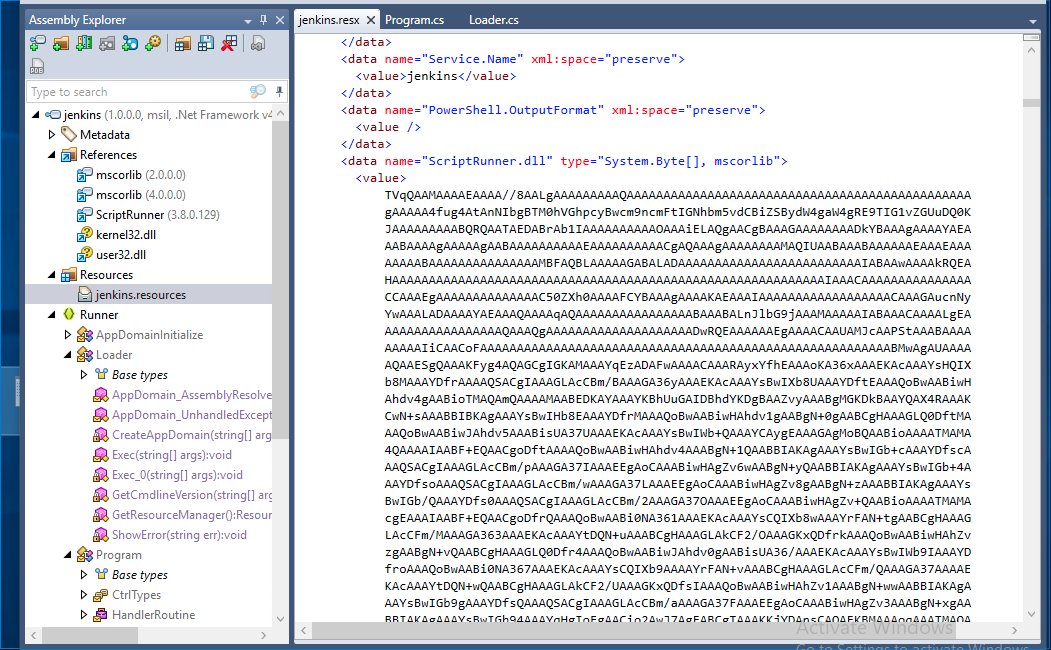This screenshot has height=650, width=1051.
Task: Click the "PowerShell.OutputFormat" name in the XML
Action: [513, 110]
